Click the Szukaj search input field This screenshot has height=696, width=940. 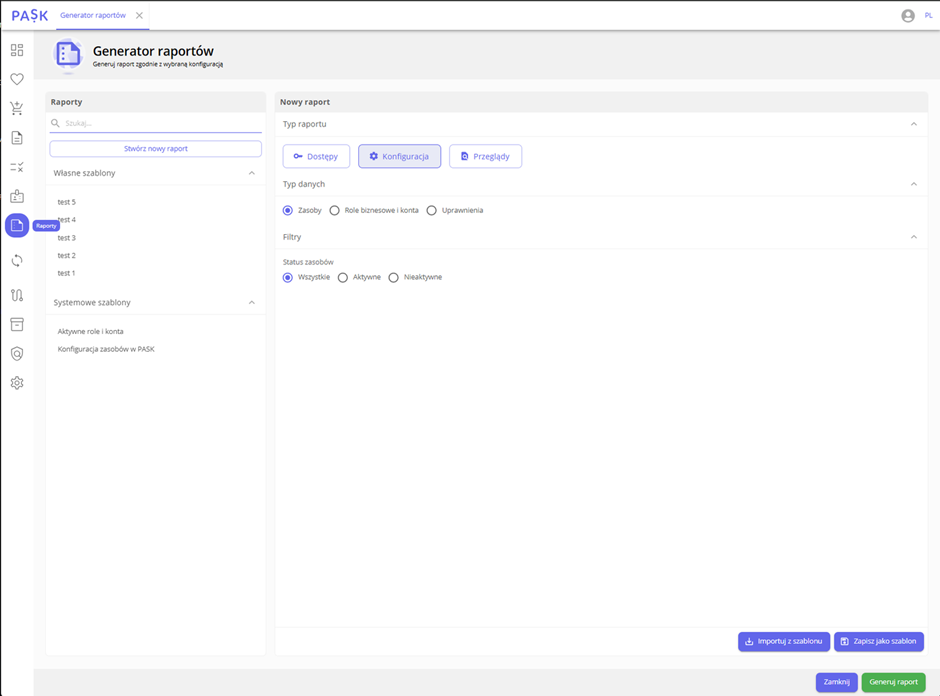pyautogui.click(x=160, y=123)
